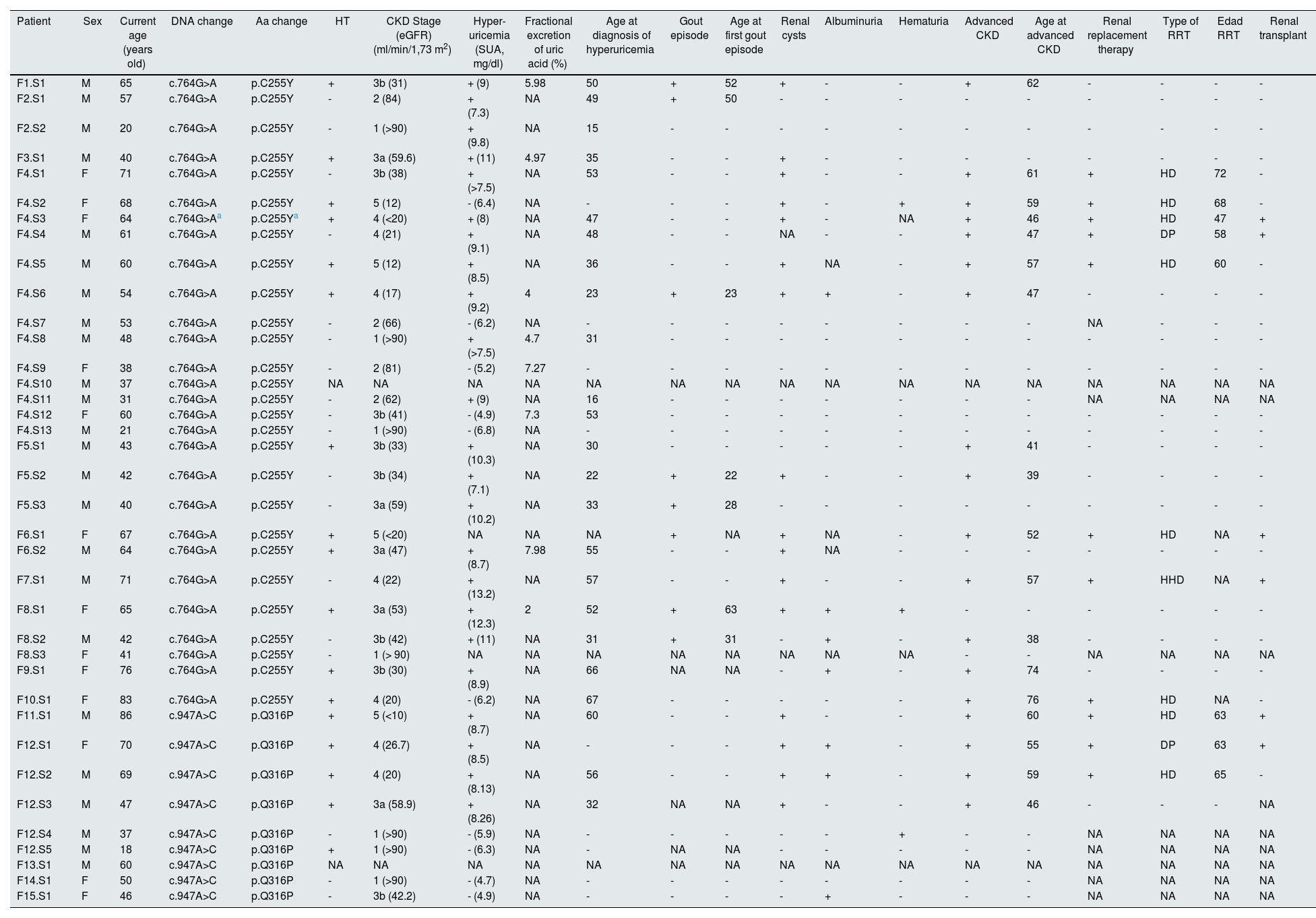Click the 'Renal transplant' column header

(x=1282, y=29)
